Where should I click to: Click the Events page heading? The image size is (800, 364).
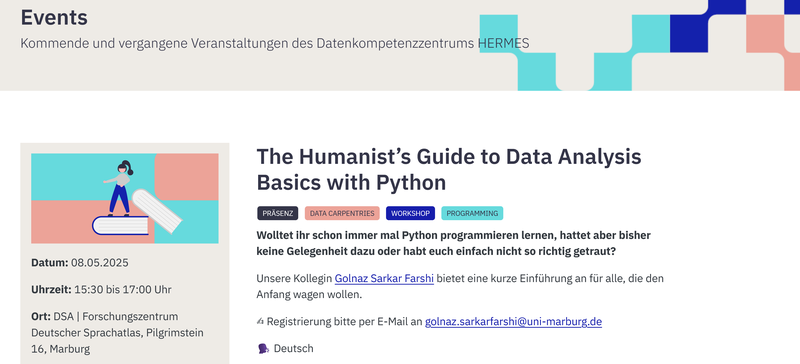pos(54,17)
